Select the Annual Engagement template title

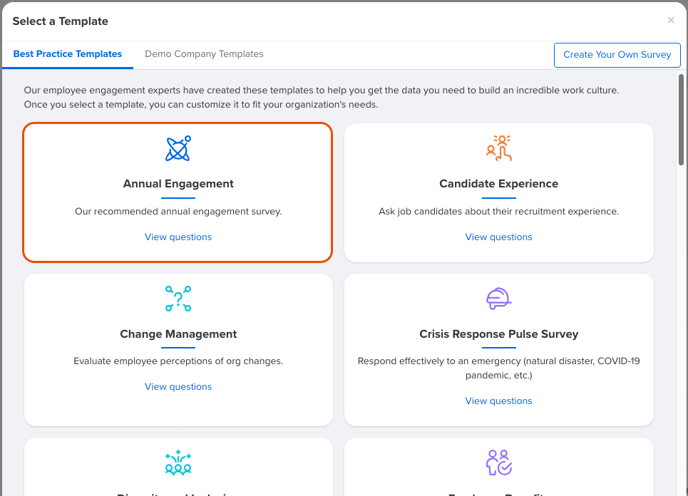click(x=178, y=183)
